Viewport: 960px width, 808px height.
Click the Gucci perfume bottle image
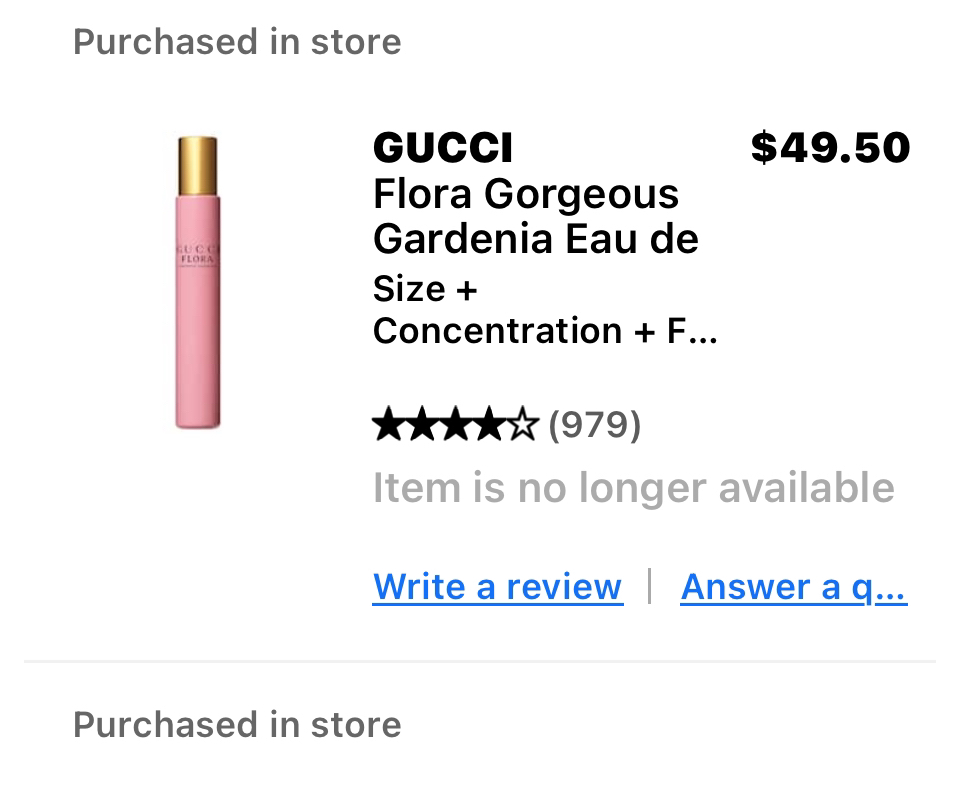(x=200, y=280)
